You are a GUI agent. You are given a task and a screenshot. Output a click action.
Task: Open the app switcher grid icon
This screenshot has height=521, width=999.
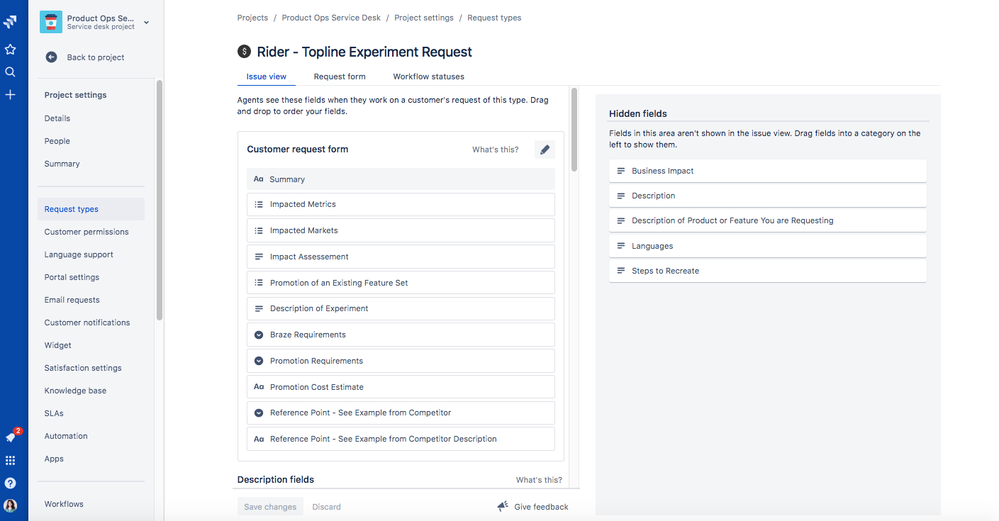(10, 460)
